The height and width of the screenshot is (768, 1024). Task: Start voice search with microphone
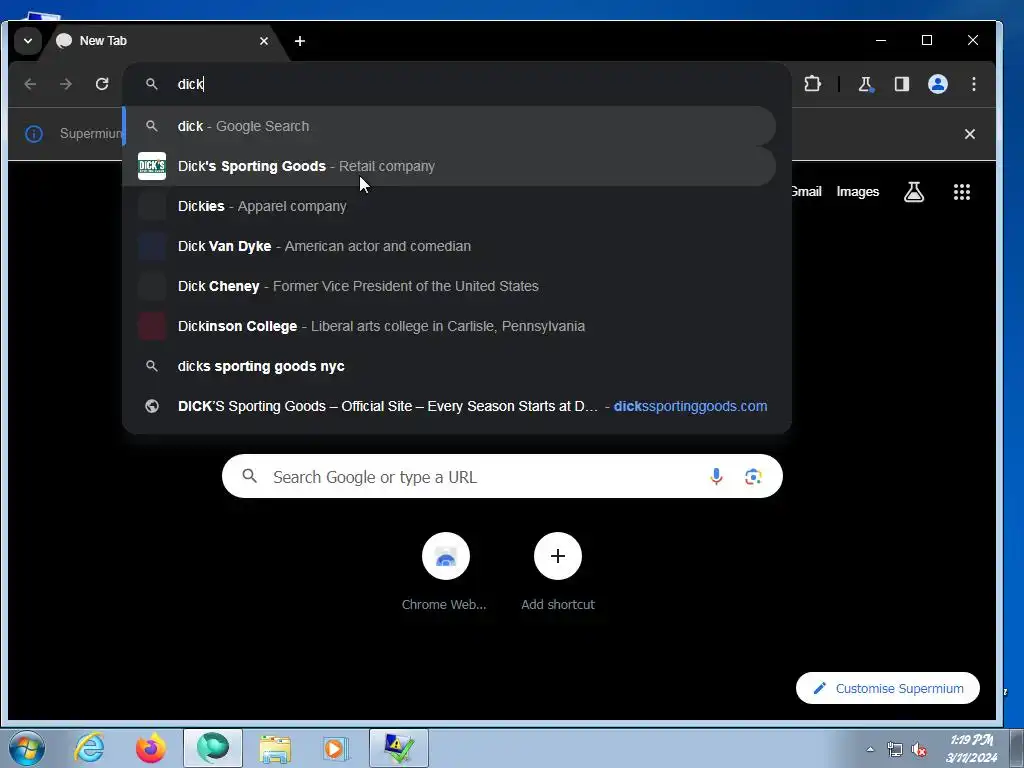(x=716, y=476)
